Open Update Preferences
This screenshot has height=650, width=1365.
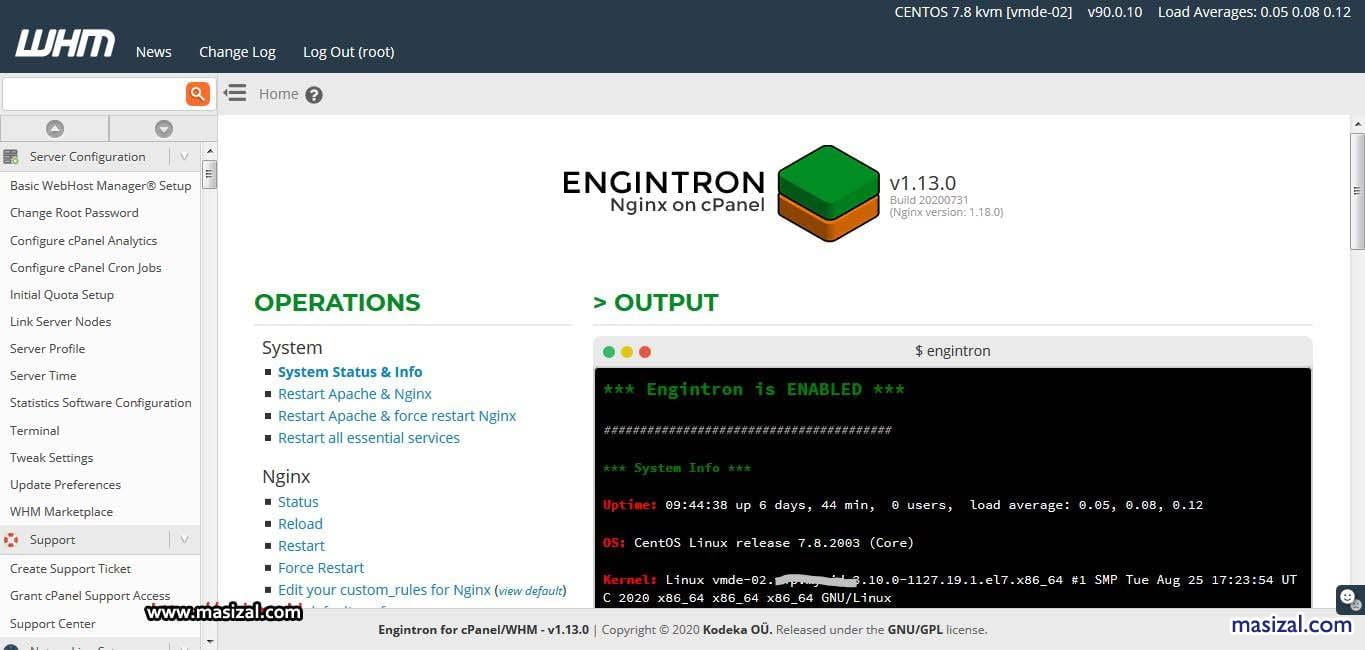[65, 485]
